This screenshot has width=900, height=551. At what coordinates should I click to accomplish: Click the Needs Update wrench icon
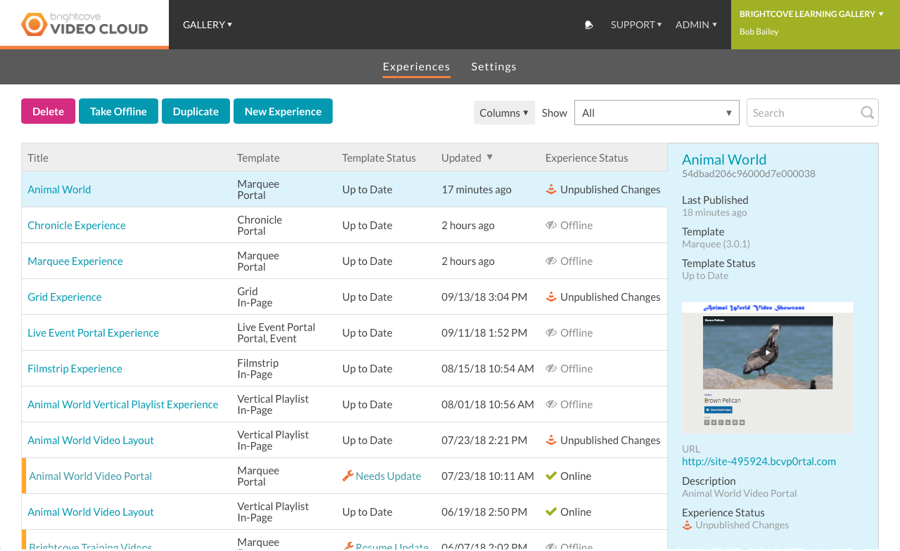(347, 476)
